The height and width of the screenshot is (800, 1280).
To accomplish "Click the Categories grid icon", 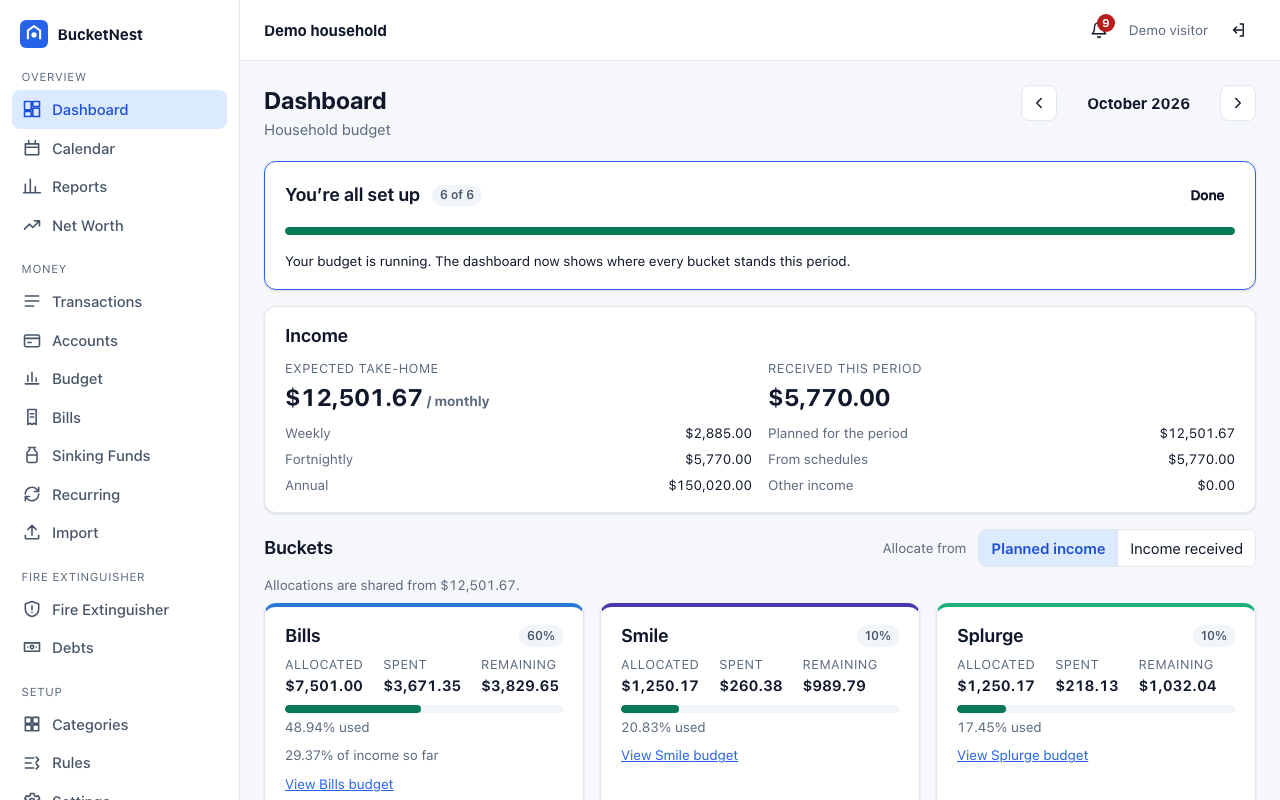I will [32, 725].
